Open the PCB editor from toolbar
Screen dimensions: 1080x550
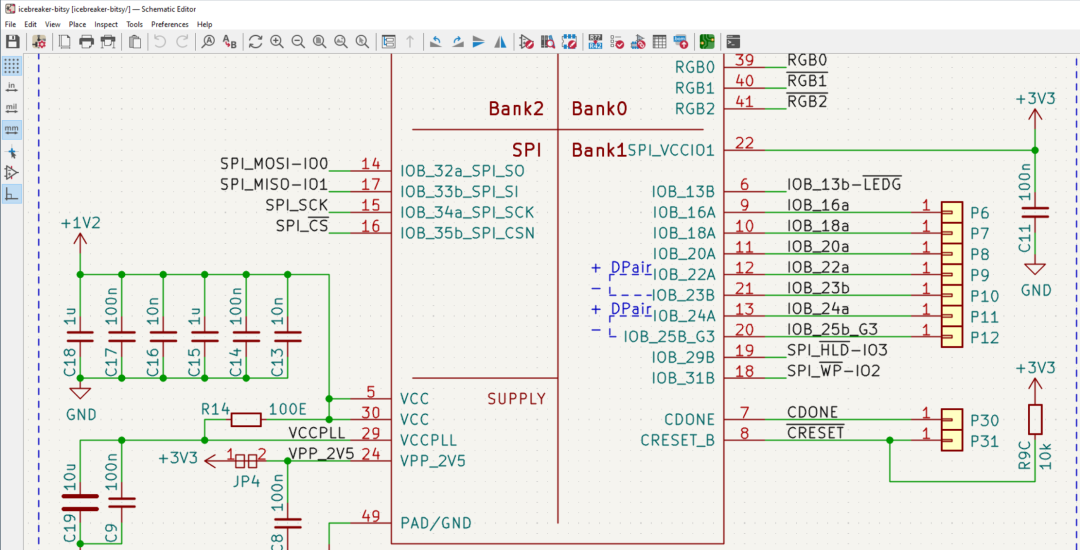coord(707,42)
